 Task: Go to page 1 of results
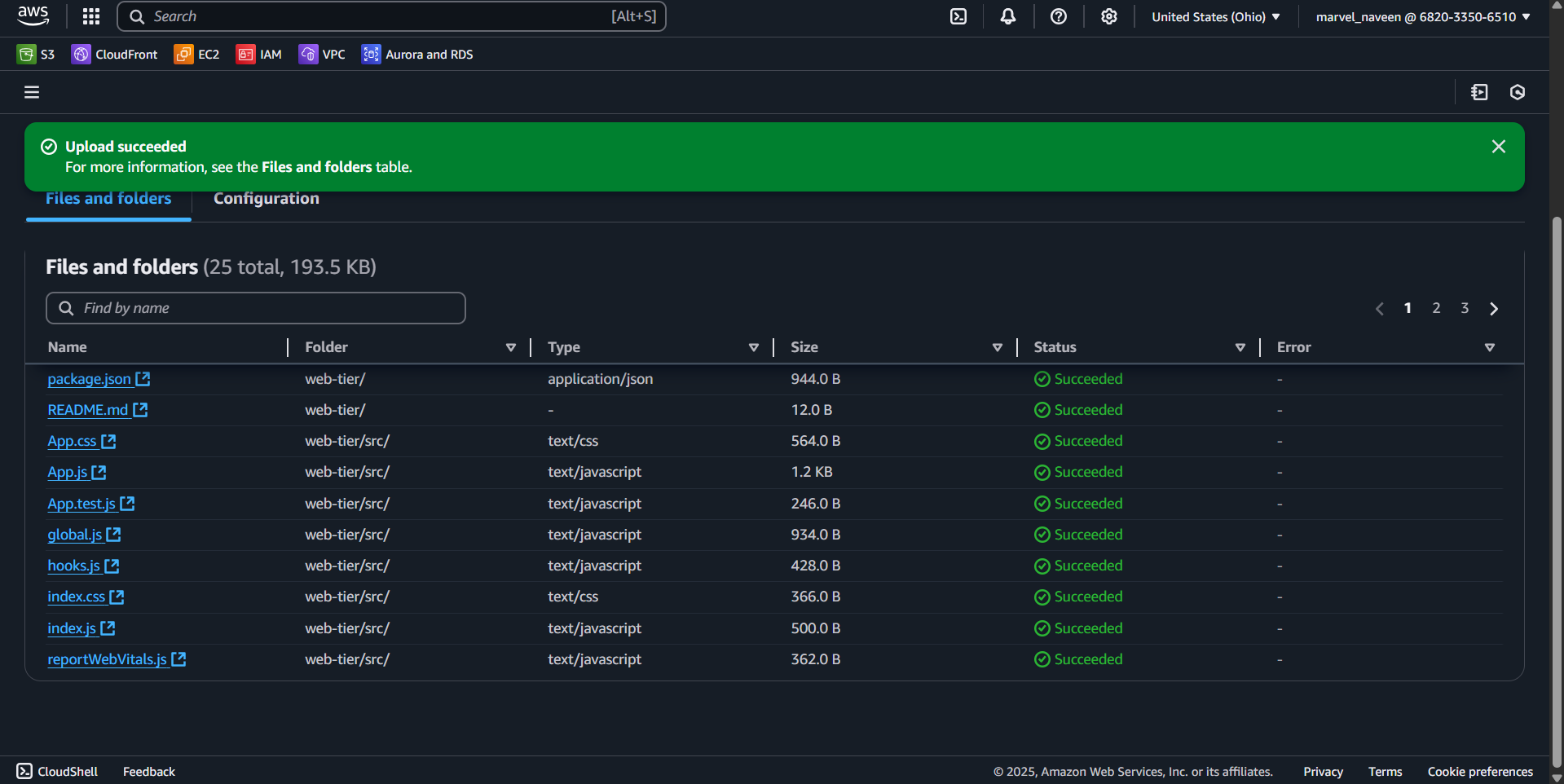pyautogui.click(x=1408, y=308)
